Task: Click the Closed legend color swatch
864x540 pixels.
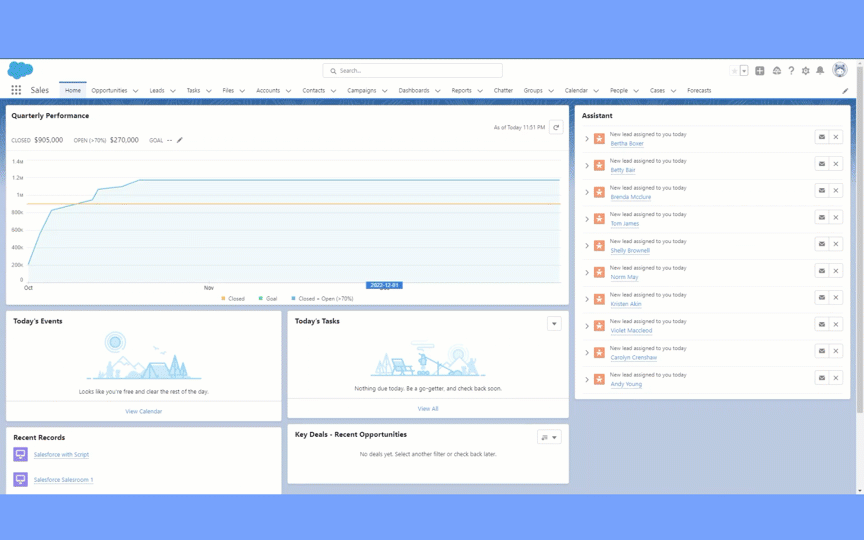Action: (223, 298)
